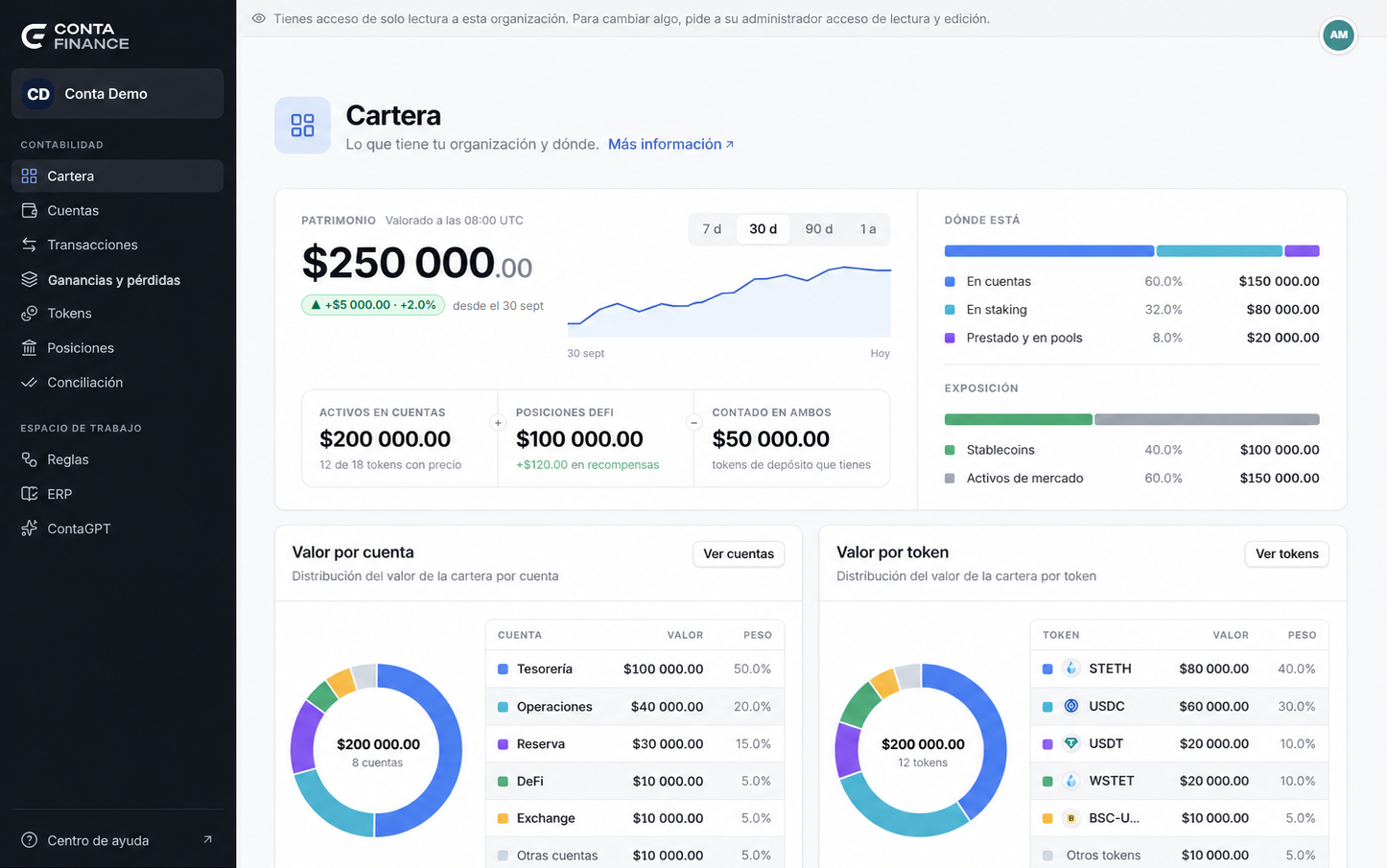Click the USDC token icon
The image size is (1387, 868).
[1071, 706]
